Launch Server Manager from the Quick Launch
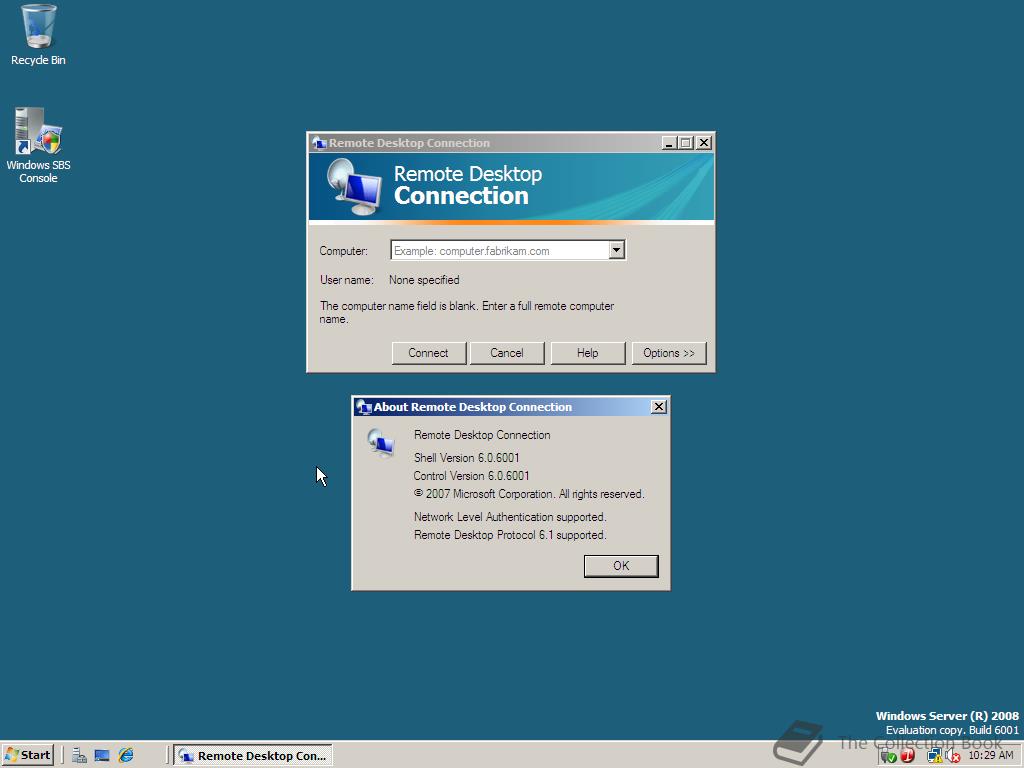Viewport: 1024px width, 768px height. 79,756
